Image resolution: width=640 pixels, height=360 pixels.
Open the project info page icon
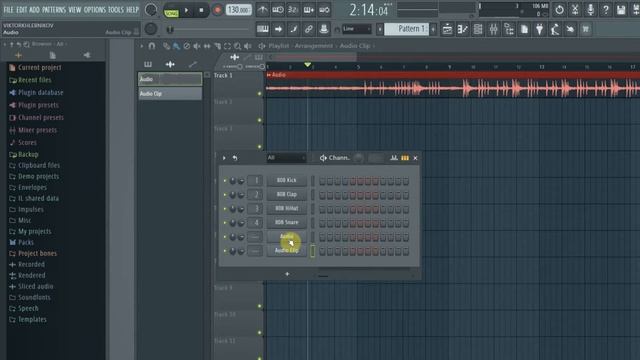pyautogui.click(x=524, y=29)
